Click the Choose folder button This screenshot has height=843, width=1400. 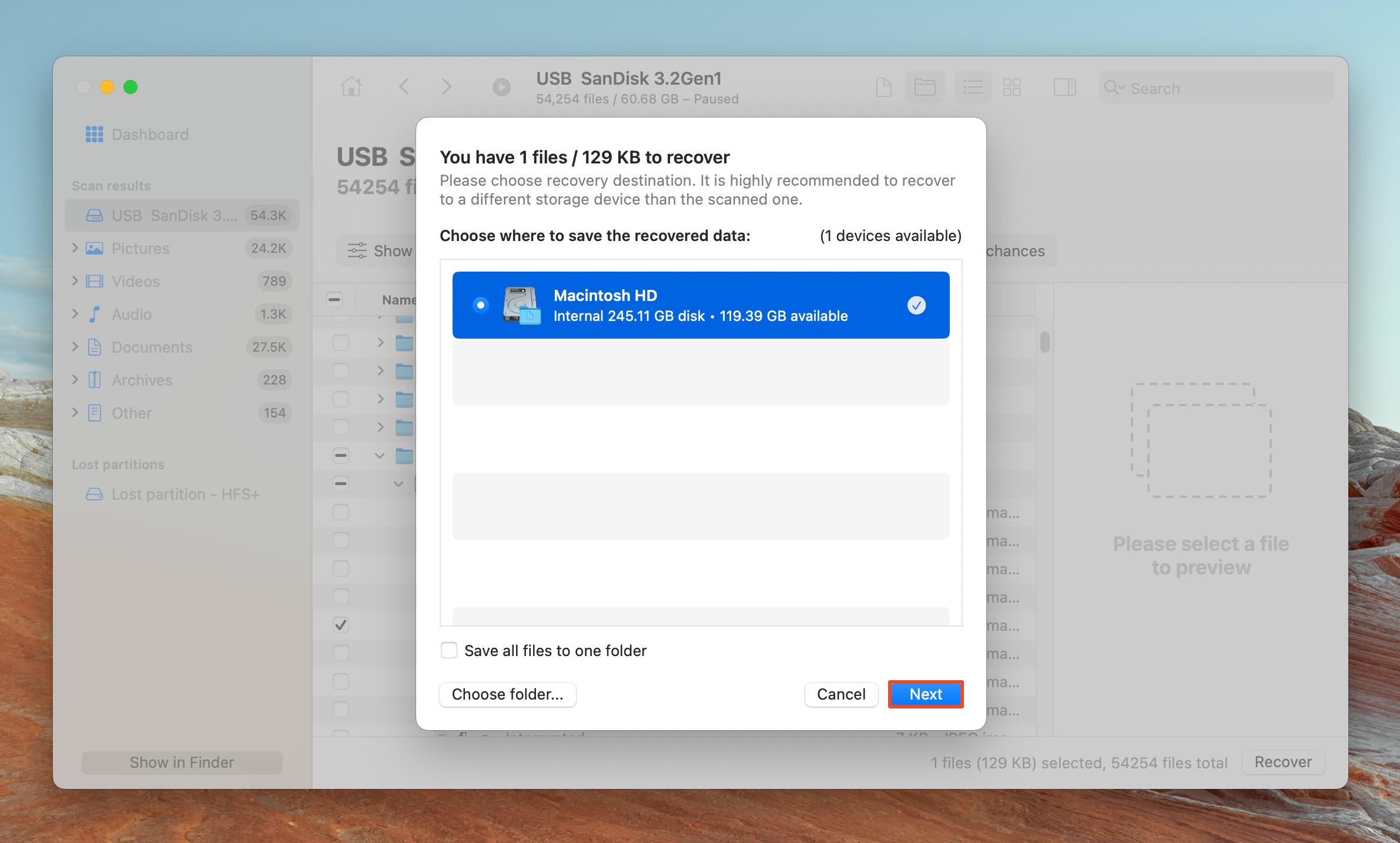508,693
